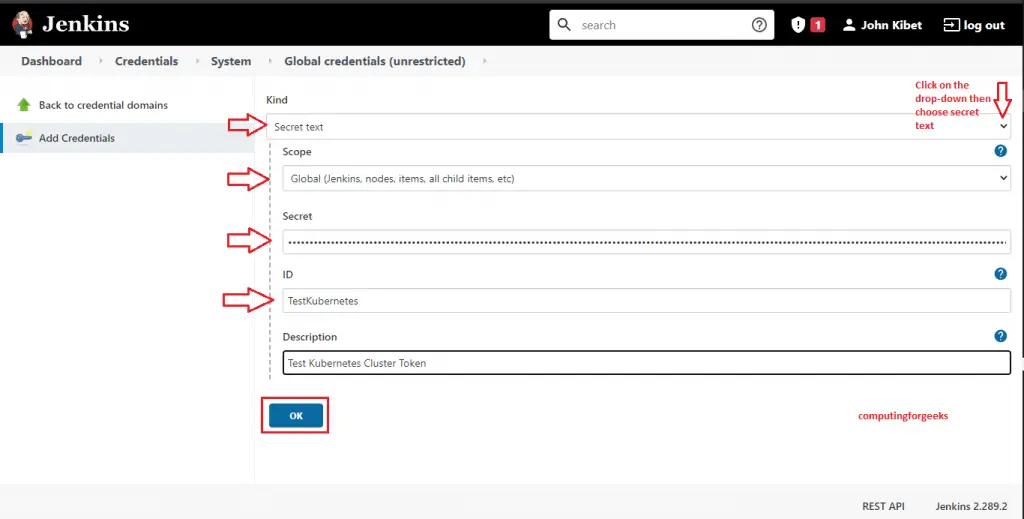
Task: Click the Scope field label
Action: pos(296,151)
